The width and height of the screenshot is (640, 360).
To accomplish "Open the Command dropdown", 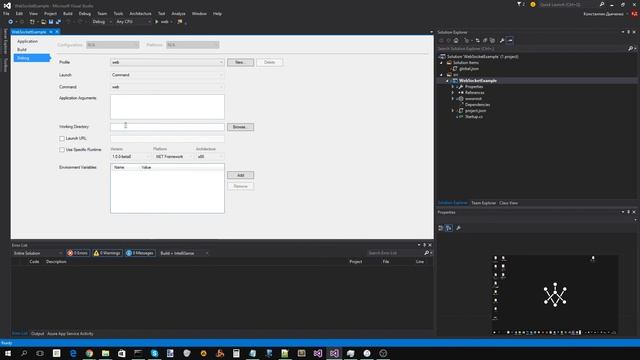I will click(x=167, y=87).
